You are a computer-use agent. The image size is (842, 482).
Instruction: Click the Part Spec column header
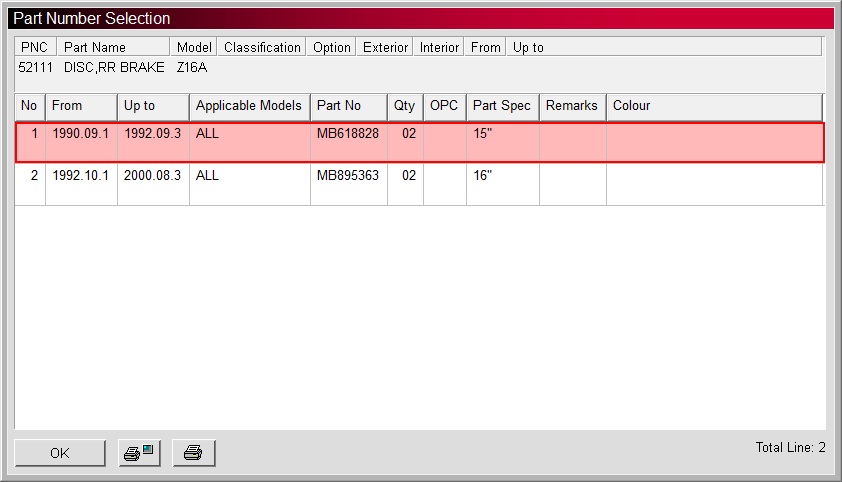pos(502,106)
